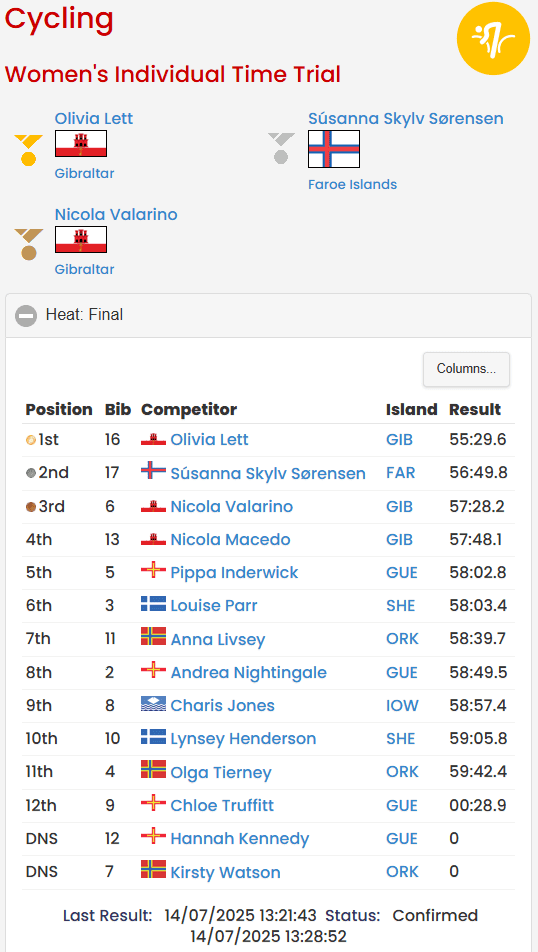Collapse the Heat: Final section
The image size is (538, 952).
[x=26, y=316]
